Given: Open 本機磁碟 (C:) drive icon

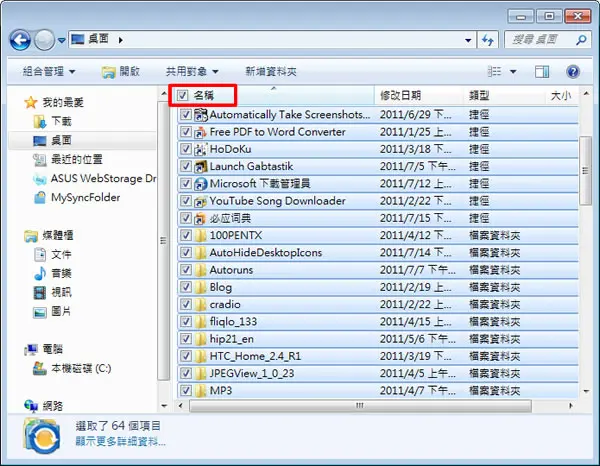Looking at the screenshot, I should [39, 368].
